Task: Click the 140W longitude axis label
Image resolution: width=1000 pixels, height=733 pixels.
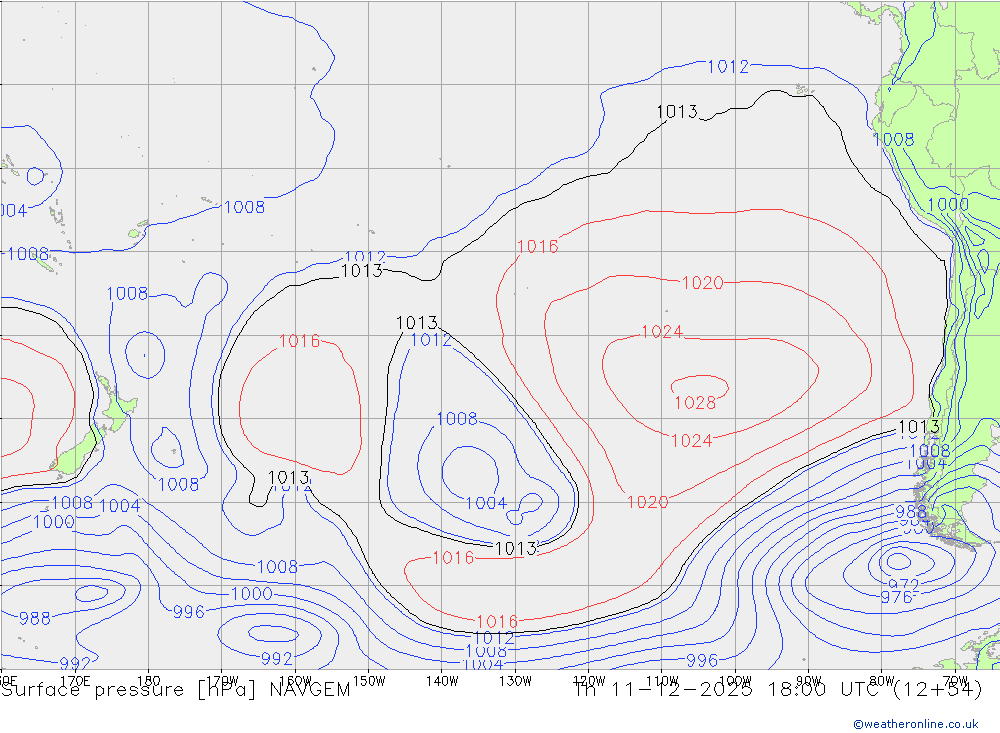Action: tap(442, 681)
